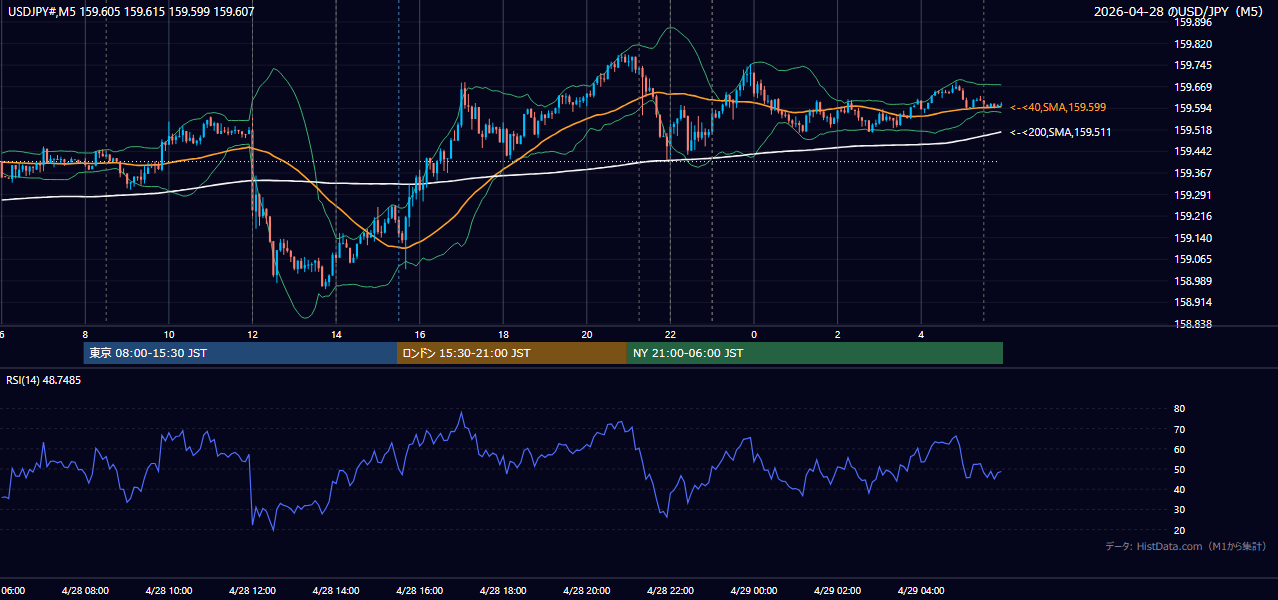Image resolution: width=1278 pixels, height=600 pixels.
Task: Click the 4/29 00:00 date axis label
Action: click(x=754, y=591)
